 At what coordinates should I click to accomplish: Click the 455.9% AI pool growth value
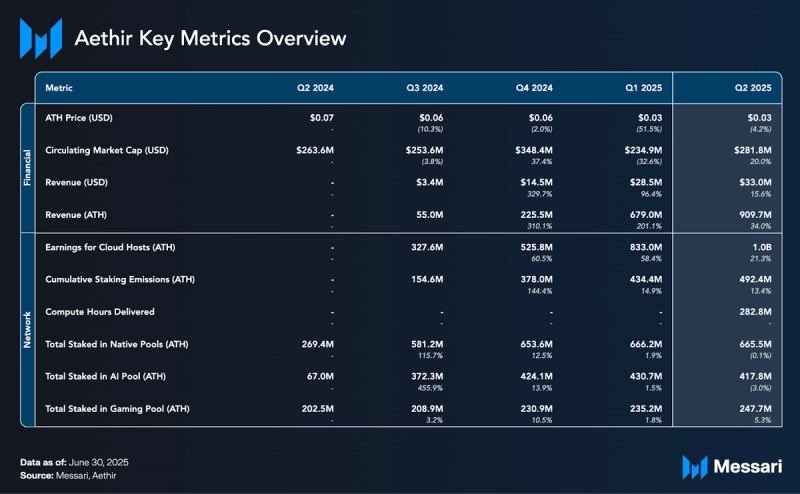point(430,388)
